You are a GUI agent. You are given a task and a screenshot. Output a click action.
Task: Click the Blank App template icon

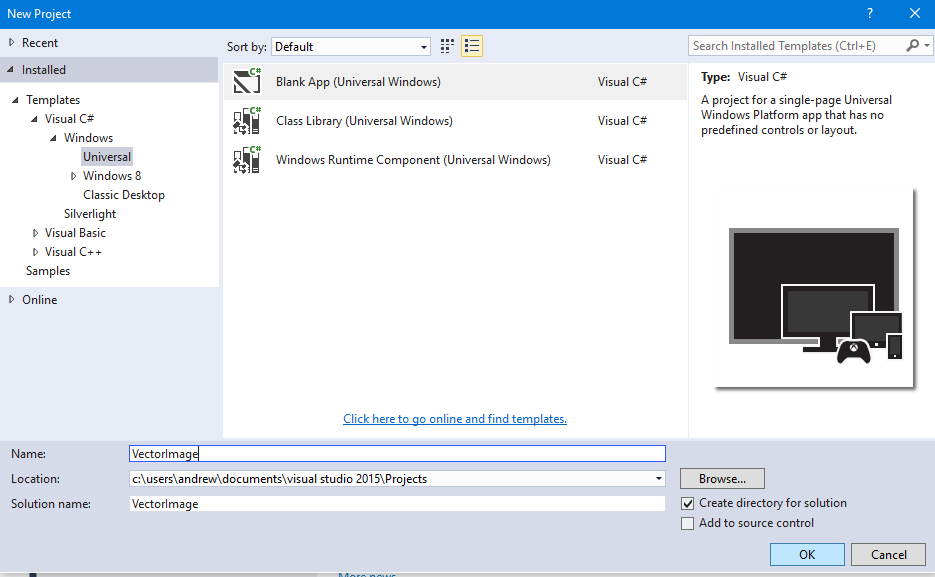click(x=247, y=81)
